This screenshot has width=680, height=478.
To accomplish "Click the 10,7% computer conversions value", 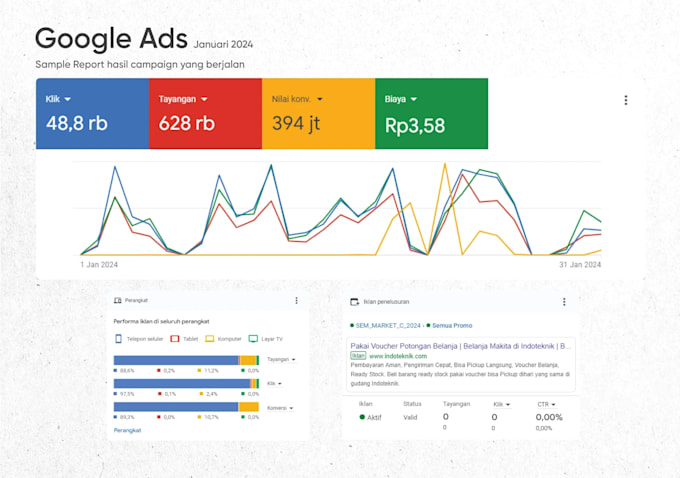I will (212, 417).
